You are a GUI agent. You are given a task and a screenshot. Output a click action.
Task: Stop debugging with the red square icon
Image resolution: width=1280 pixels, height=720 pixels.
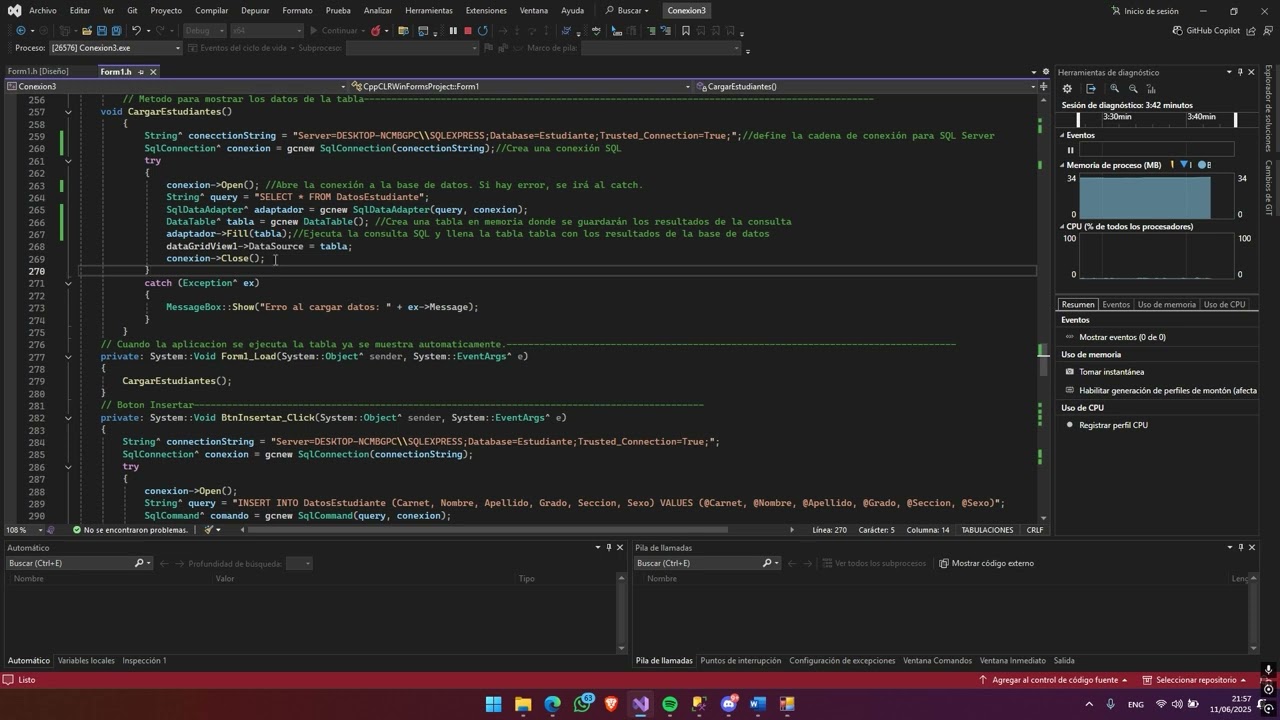pos(467,31)
